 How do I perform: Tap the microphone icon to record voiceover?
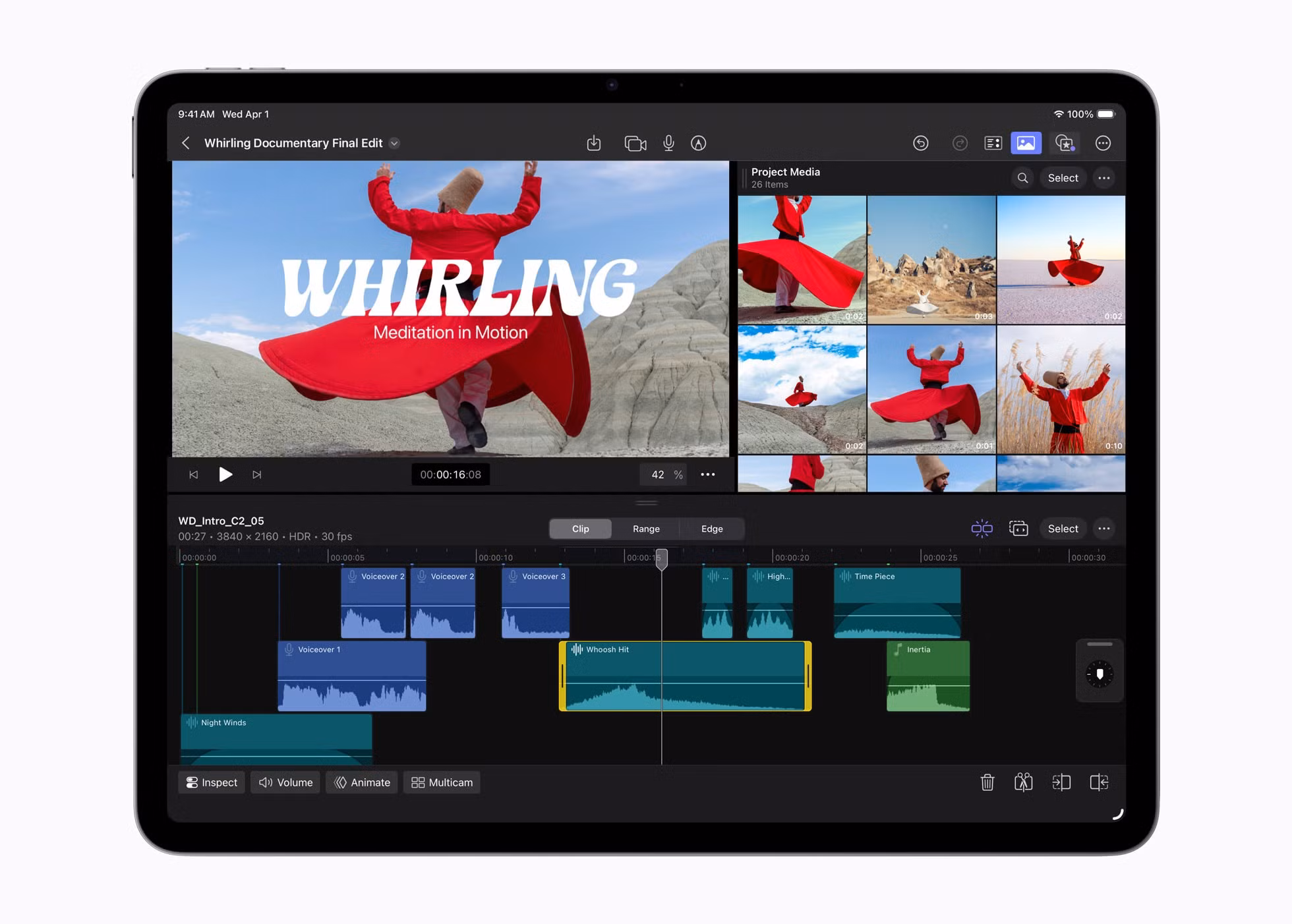(668, 143)
